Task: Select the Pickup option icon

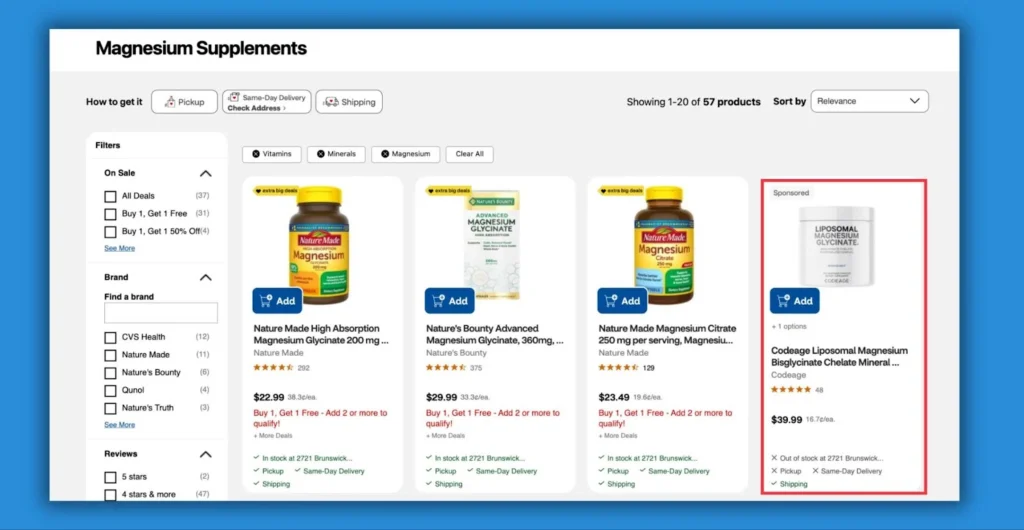Action: [170, 102]
